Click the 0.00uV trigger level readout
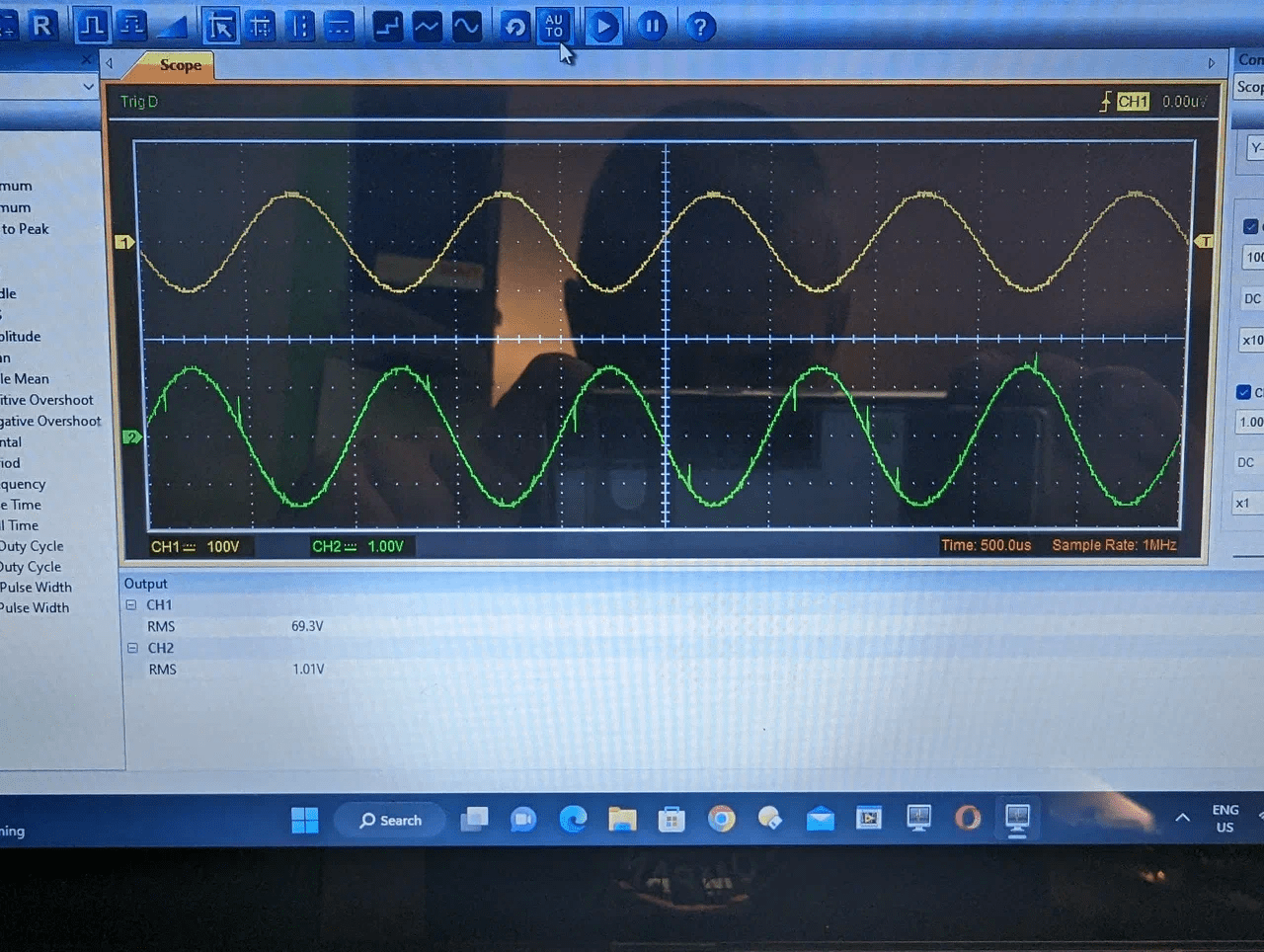 (x=1184, y=102)
